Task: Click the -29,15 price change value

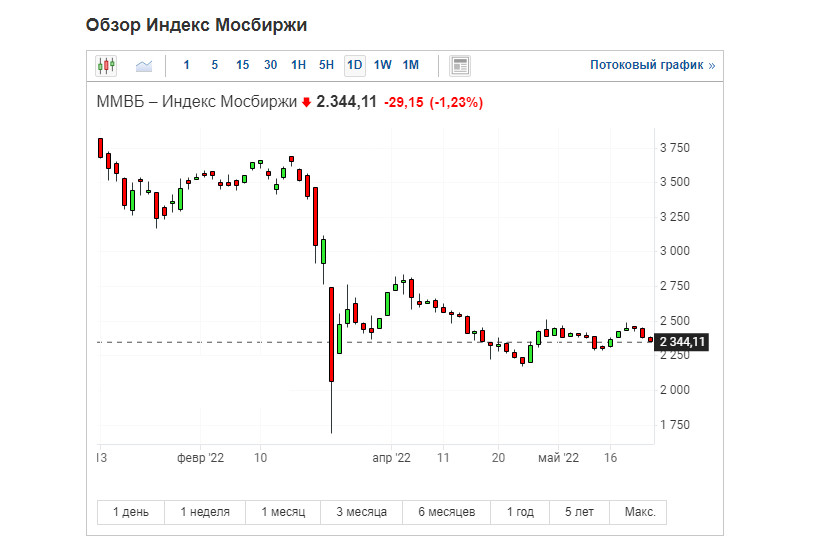Action: pyautogui.click(x=404, y=102)
